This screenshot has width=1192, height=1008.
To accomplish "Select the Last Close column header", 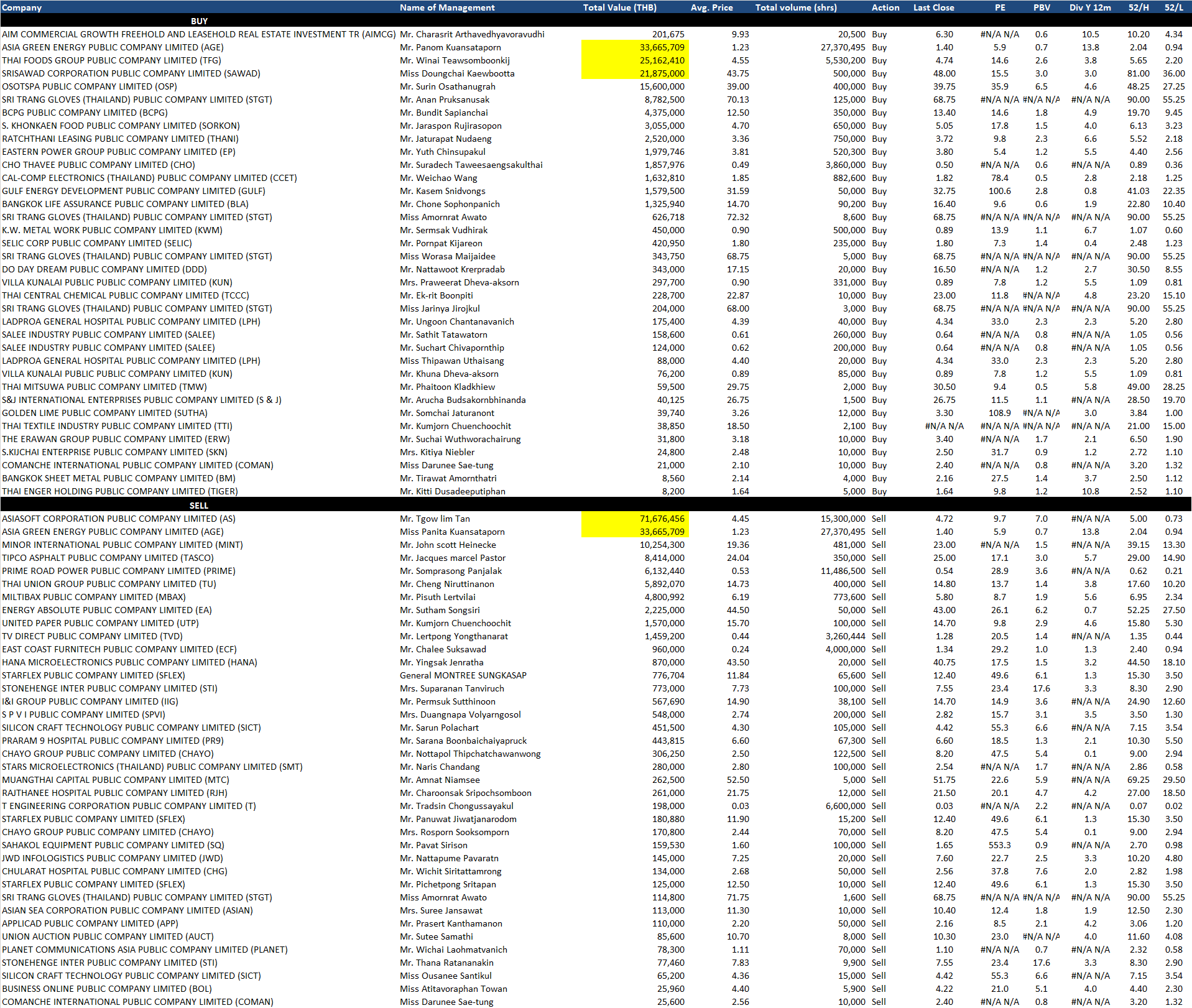I will 933,7.
